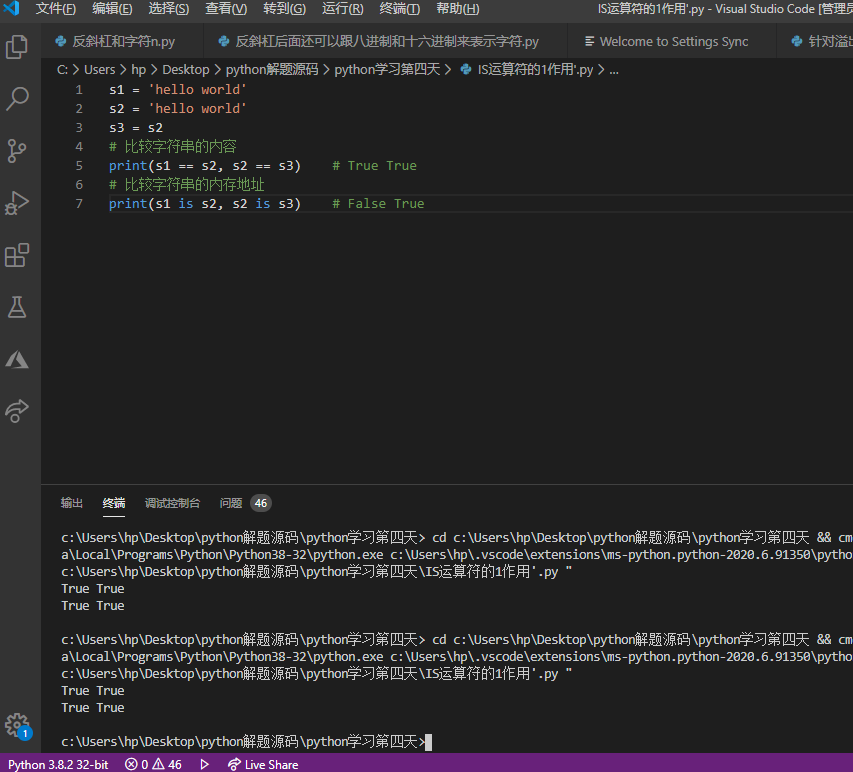
Task: Open the Explorer view in activity bar
Action: [x=17, y=46]
